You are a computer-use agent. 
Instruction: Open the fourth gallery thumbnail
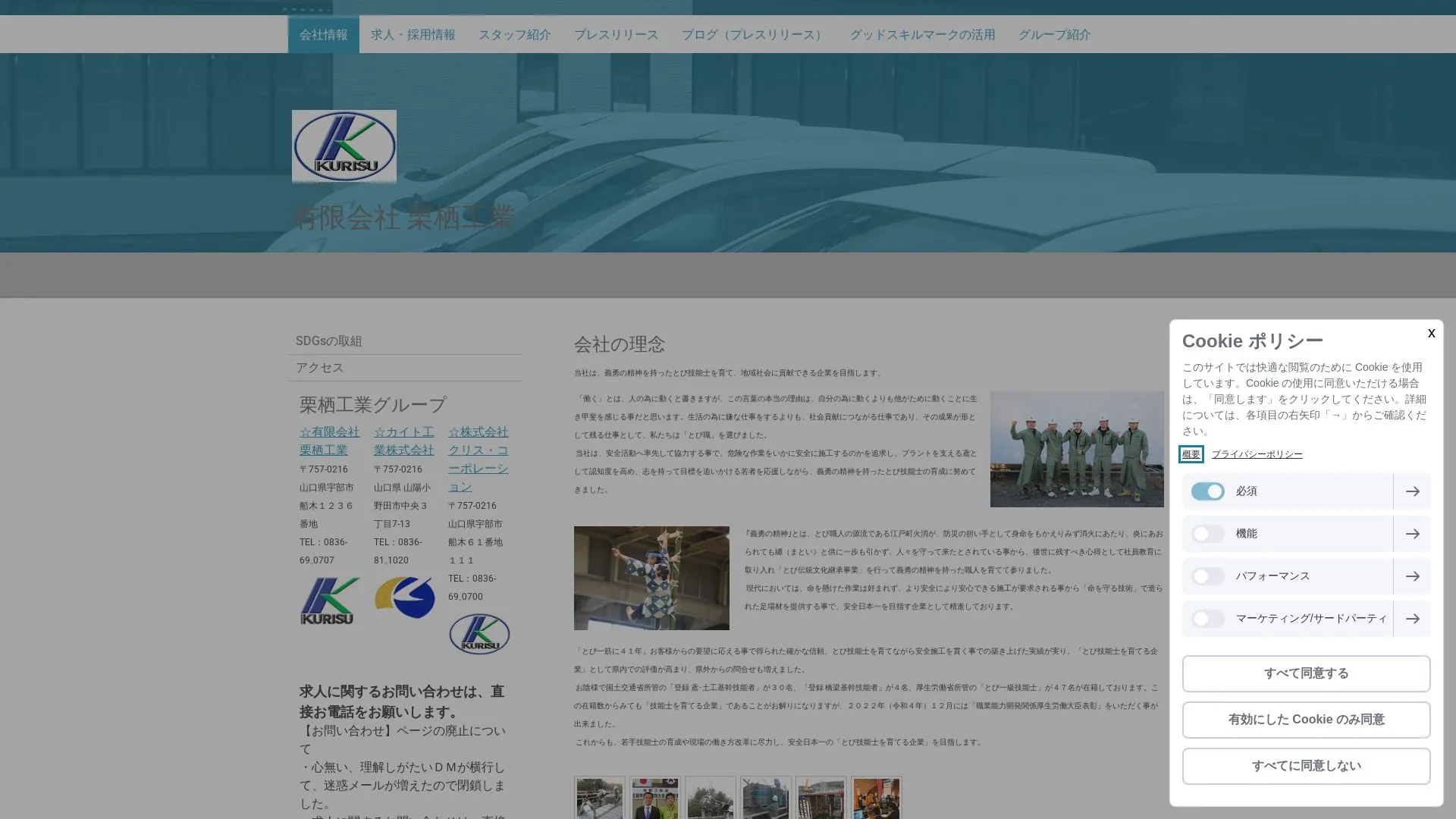point(765,798)
